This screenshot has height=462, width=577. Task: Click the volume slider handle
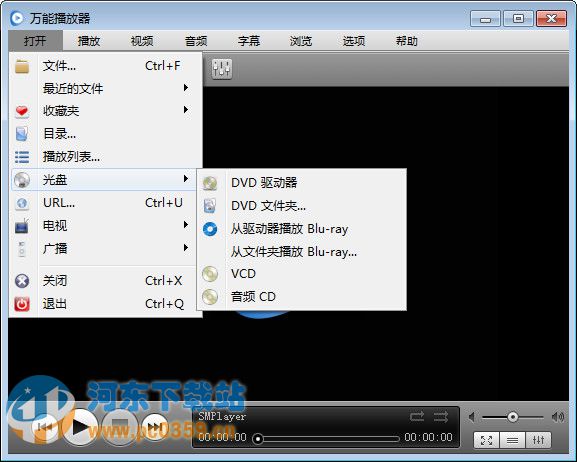(513, 417)
